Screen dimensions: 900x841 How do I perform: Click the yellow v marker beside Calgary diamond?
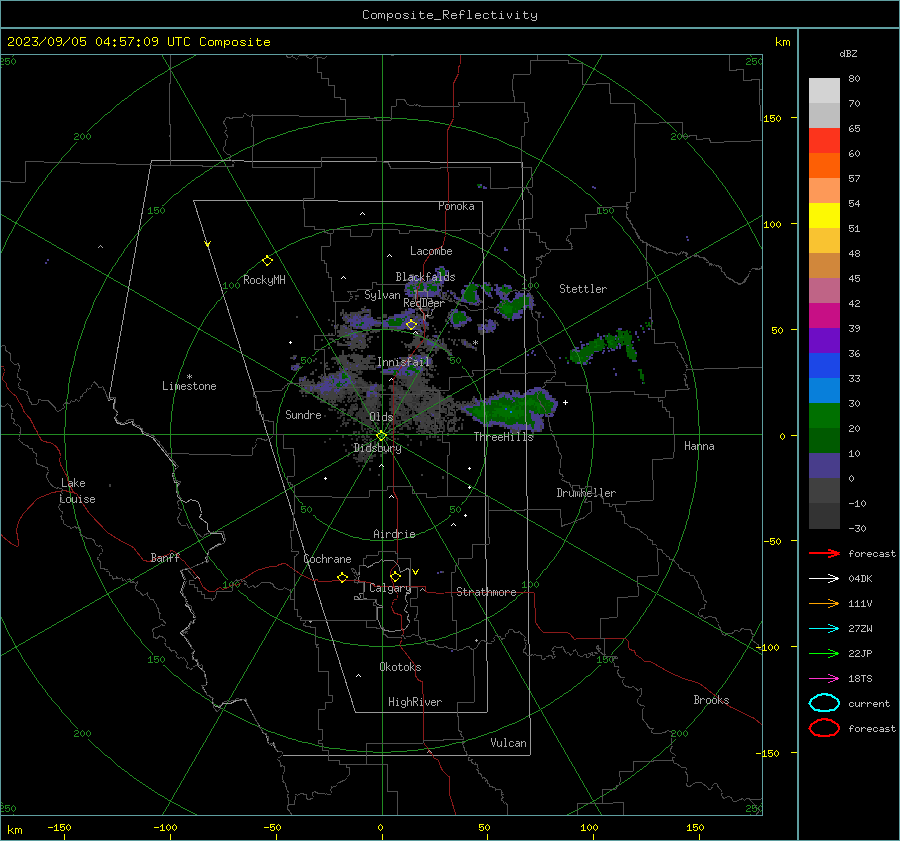(x=416, y=572)
